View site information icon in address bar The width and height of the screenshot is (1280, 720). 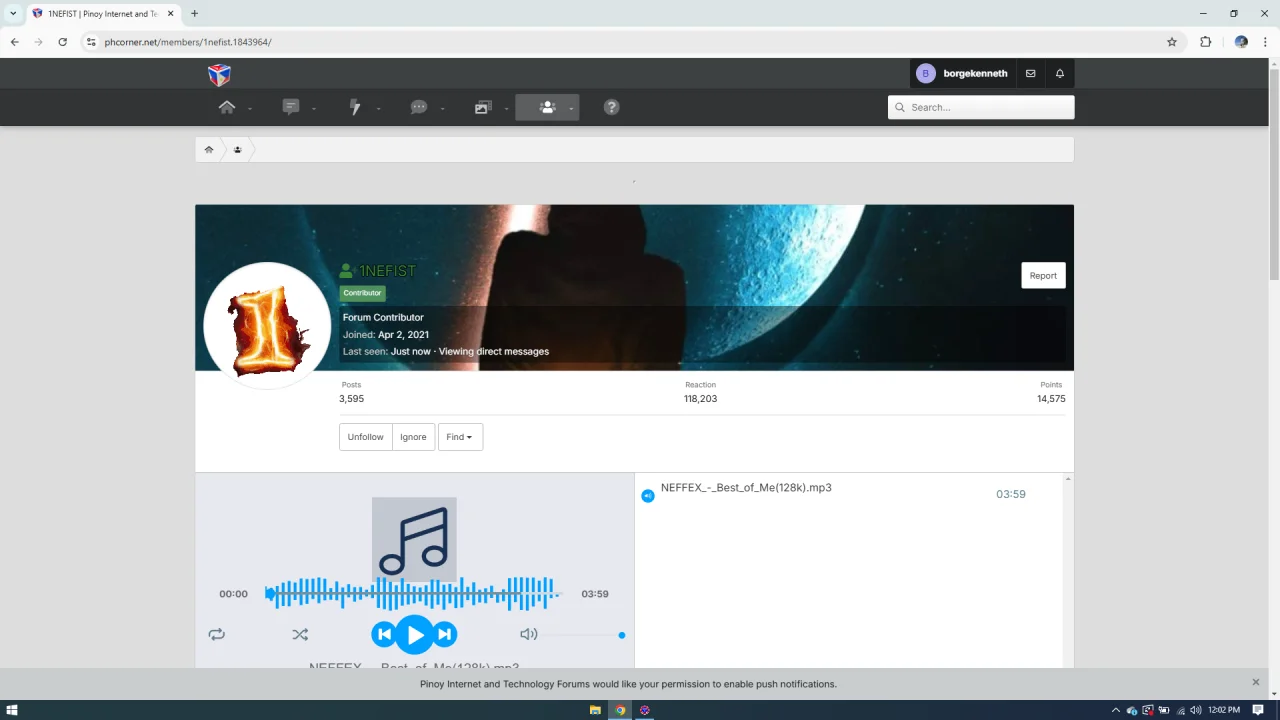coord(91,42)
